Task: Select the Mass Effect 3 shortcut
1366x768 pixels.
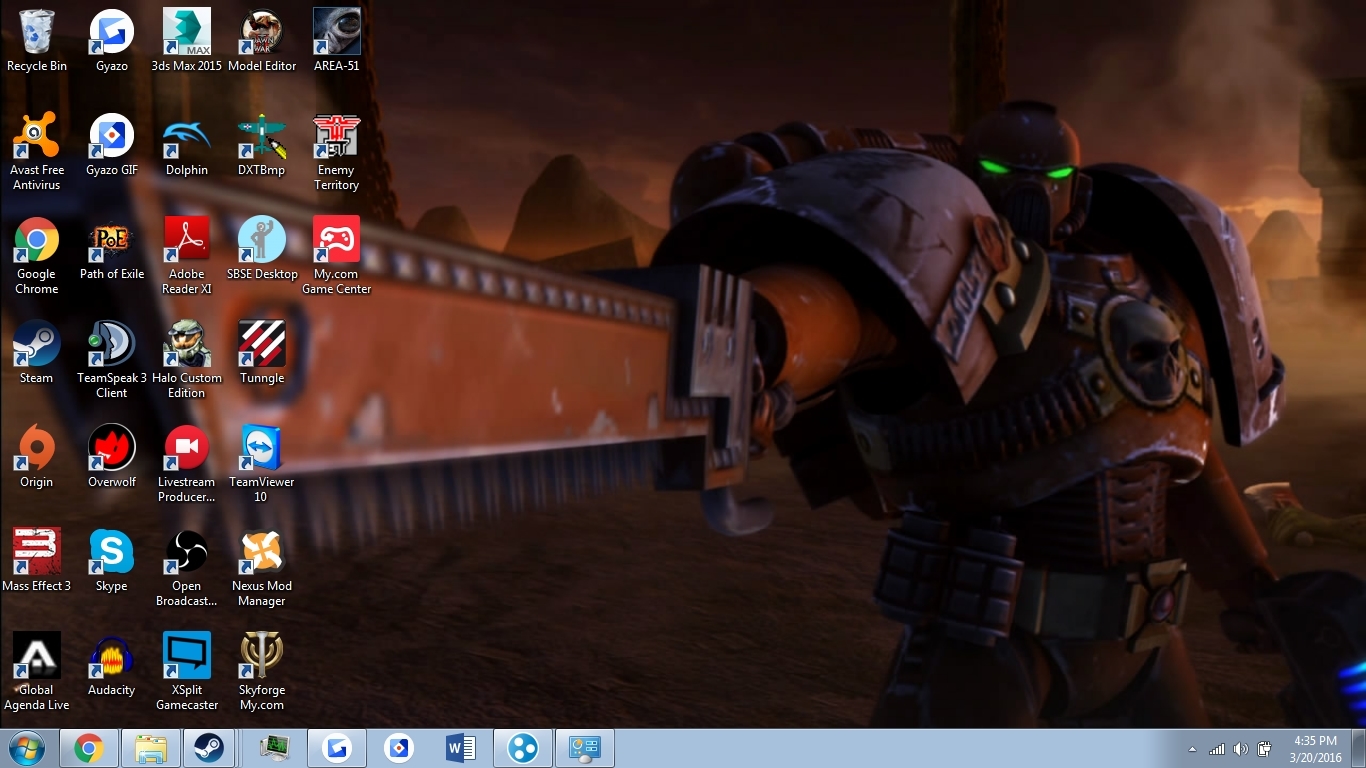Action: click(37, 561)
